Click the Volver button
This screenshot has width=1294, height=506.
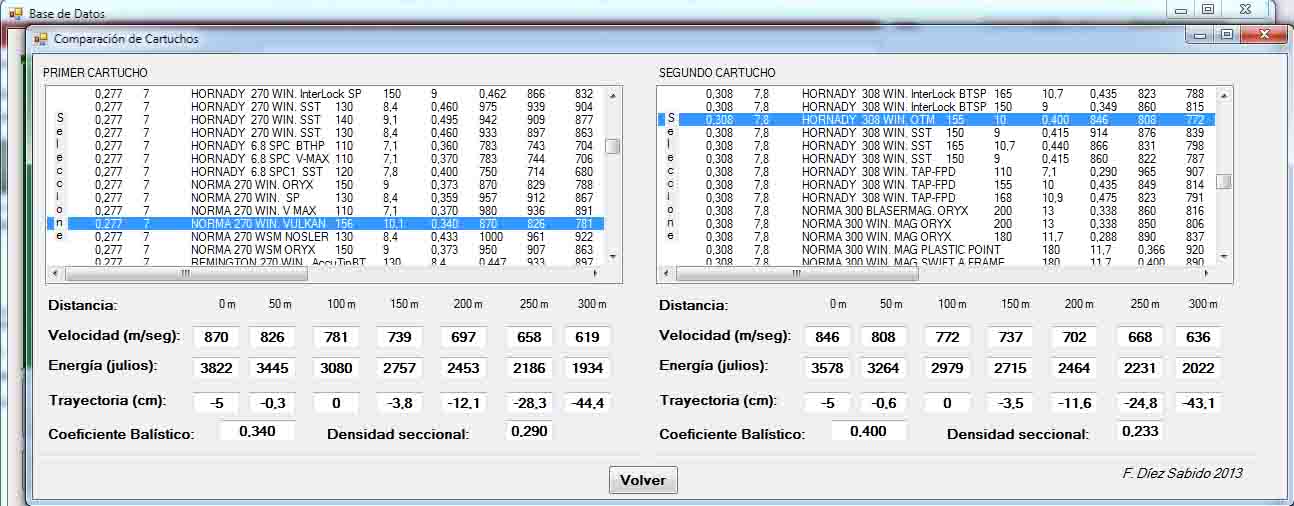[642, 480]
